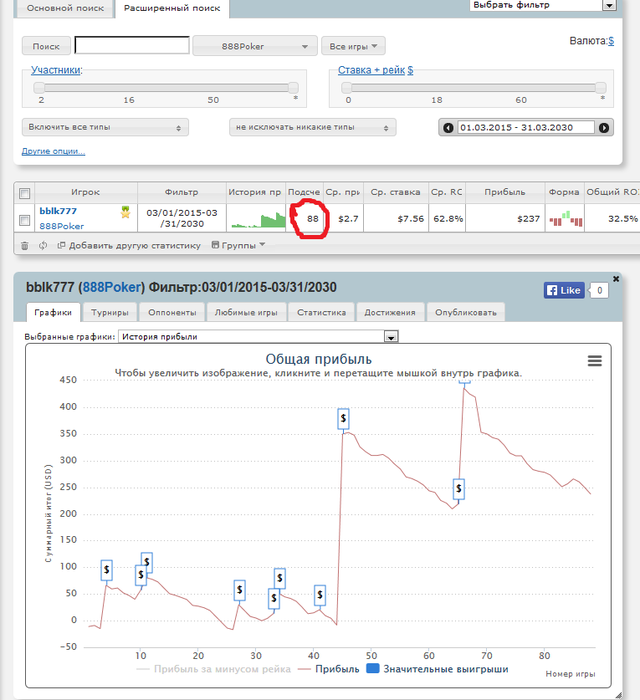Click the $ win marker near 350

point(343,419)
